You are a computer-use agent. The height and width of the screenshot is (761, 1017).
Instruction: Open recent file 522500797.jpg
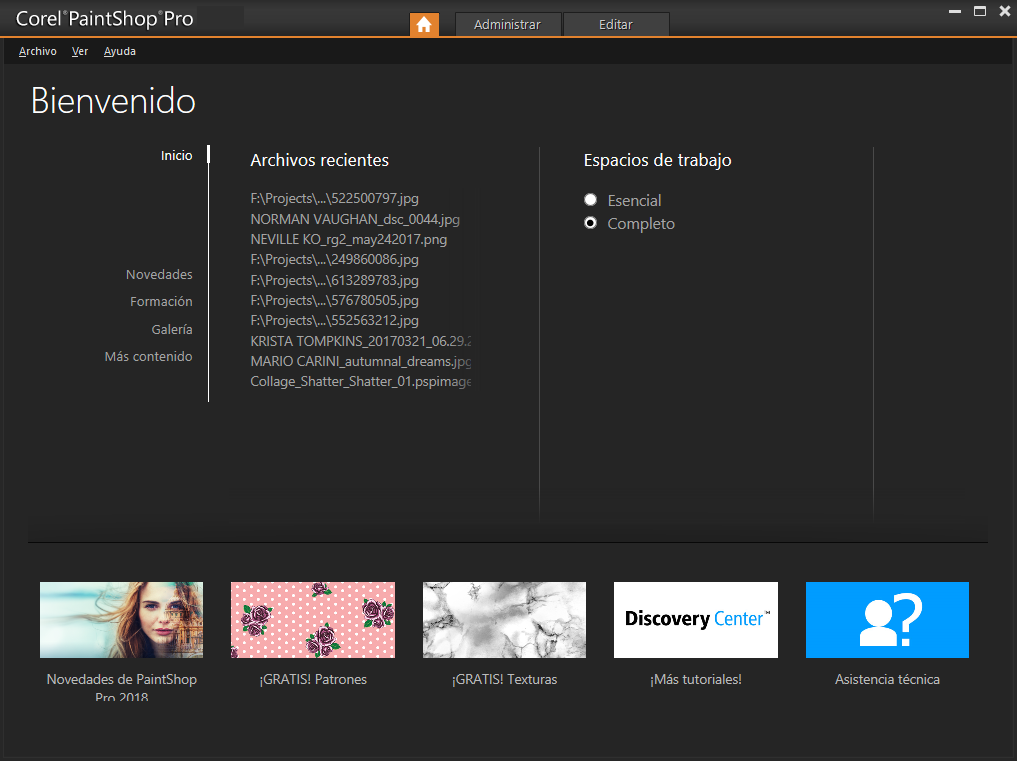[335, 199]
